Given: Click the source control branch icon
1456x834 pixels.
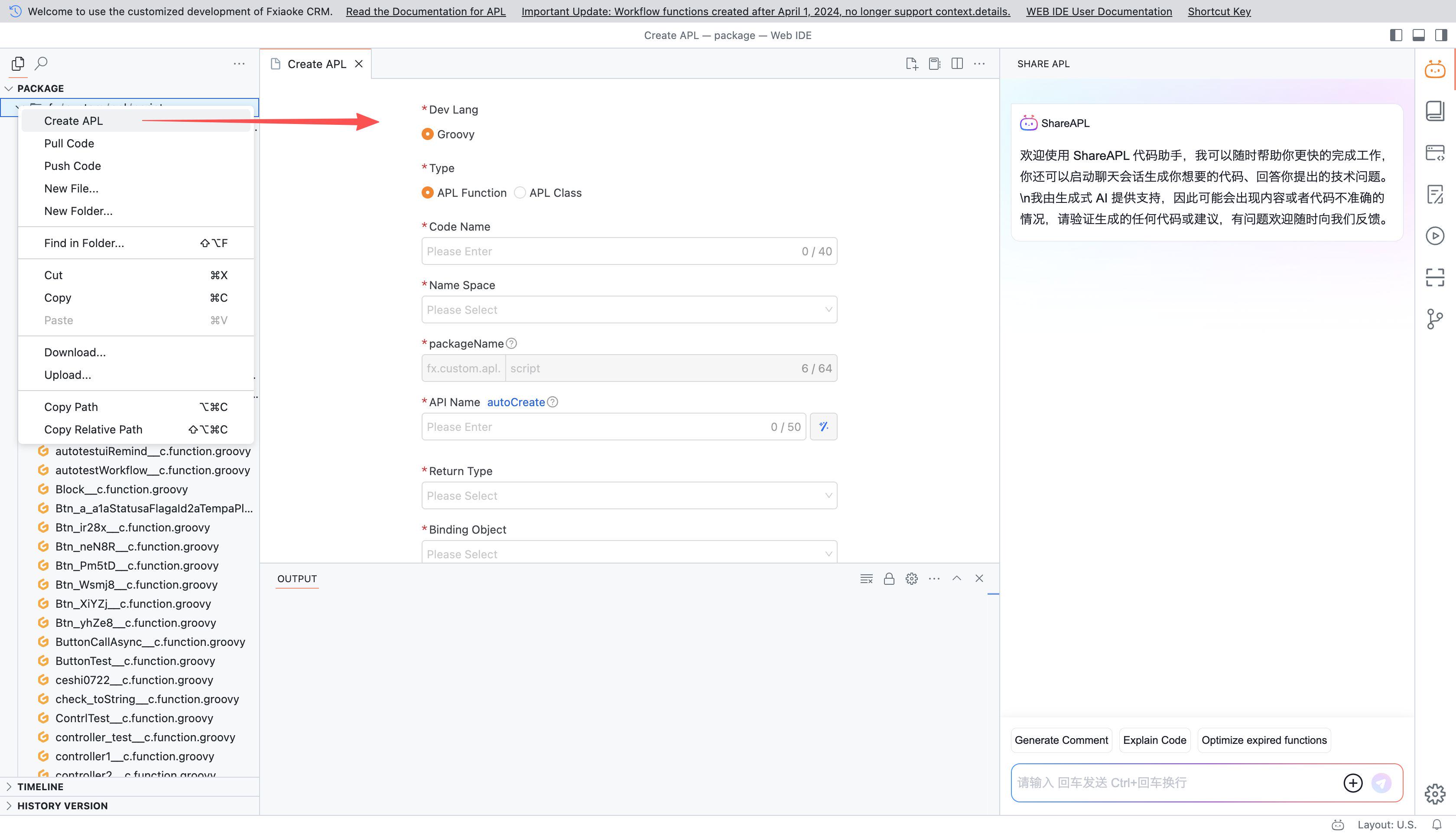Looking at the screenshot, I should point(1435,319).
